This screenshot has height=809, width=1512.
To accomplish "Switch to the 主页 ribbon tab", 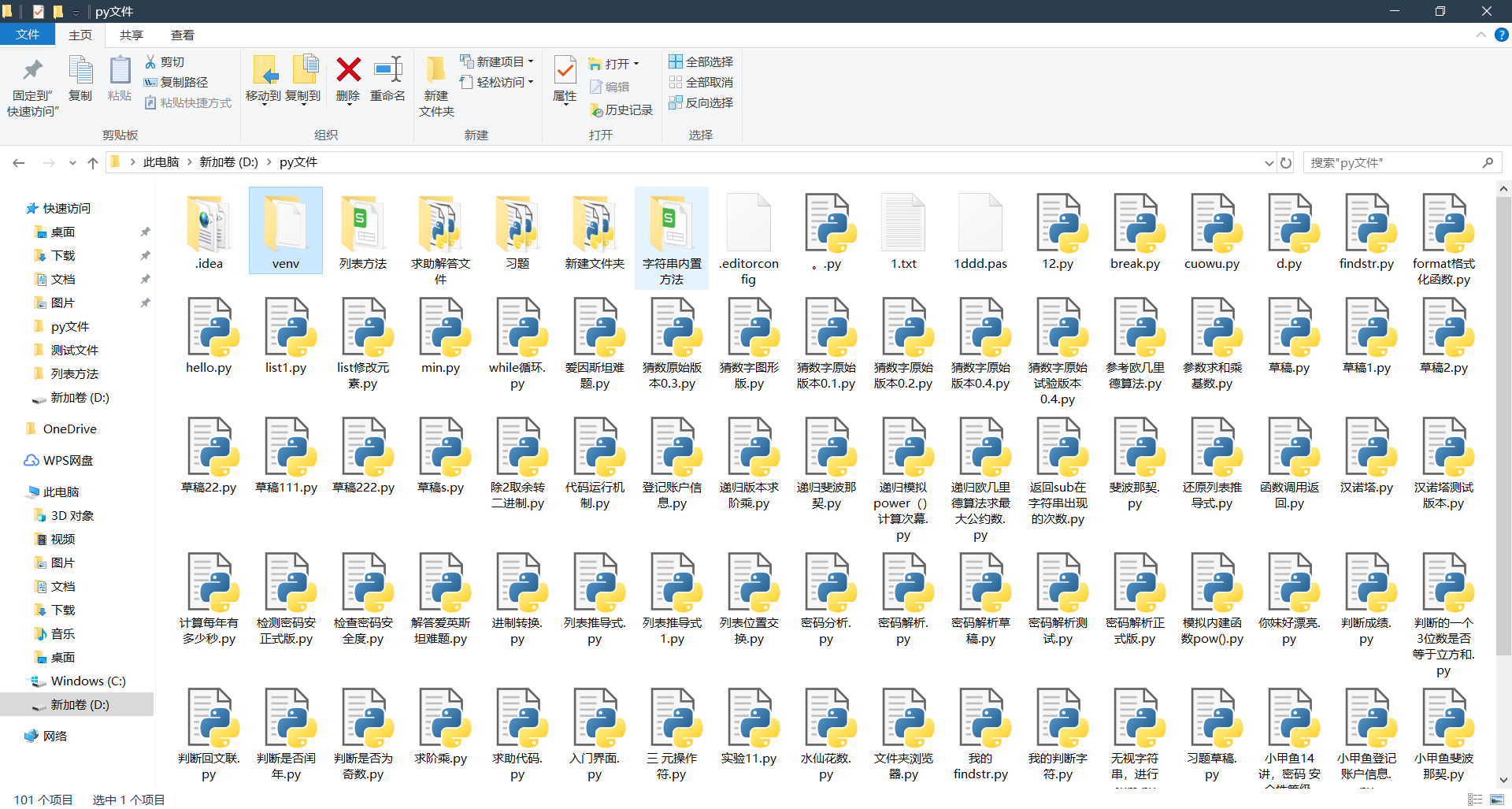I will [x=80, y=35].
